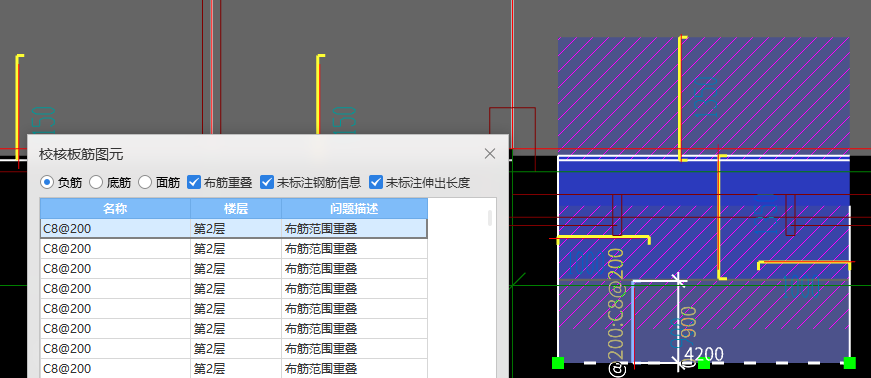The height and width of the screenshot is (378, 871).
Task: Click the 900 dimension text
Action: (x=689, y=321)
